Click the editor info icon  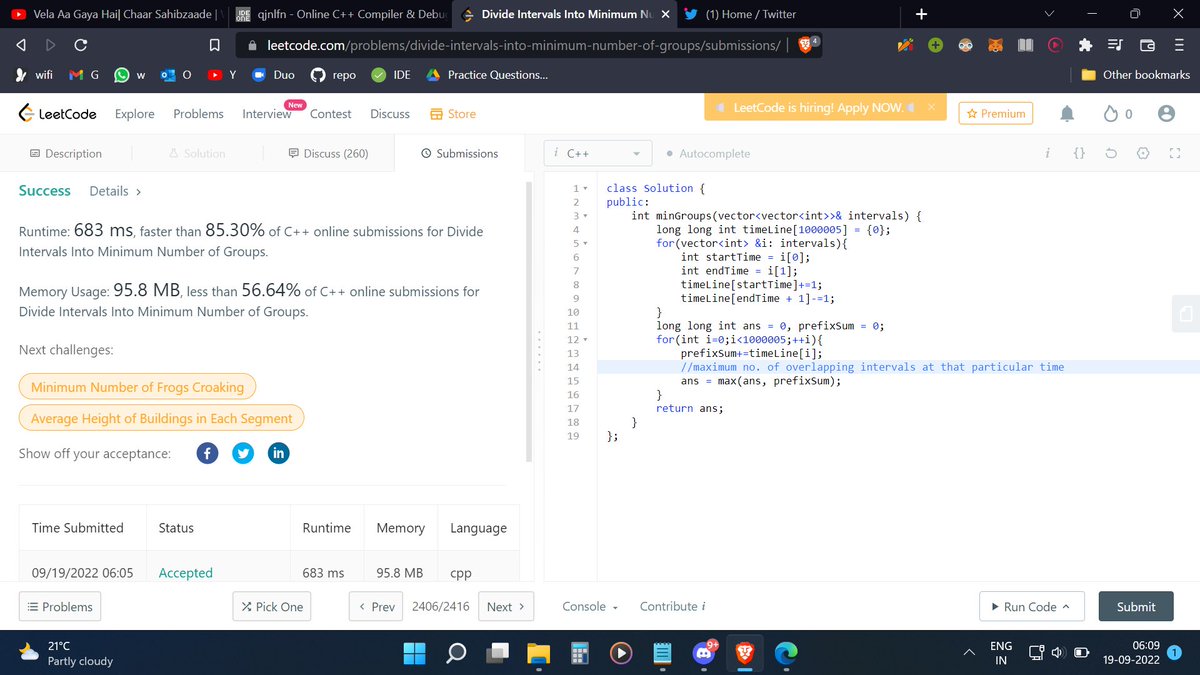(x=1046, y=154)
